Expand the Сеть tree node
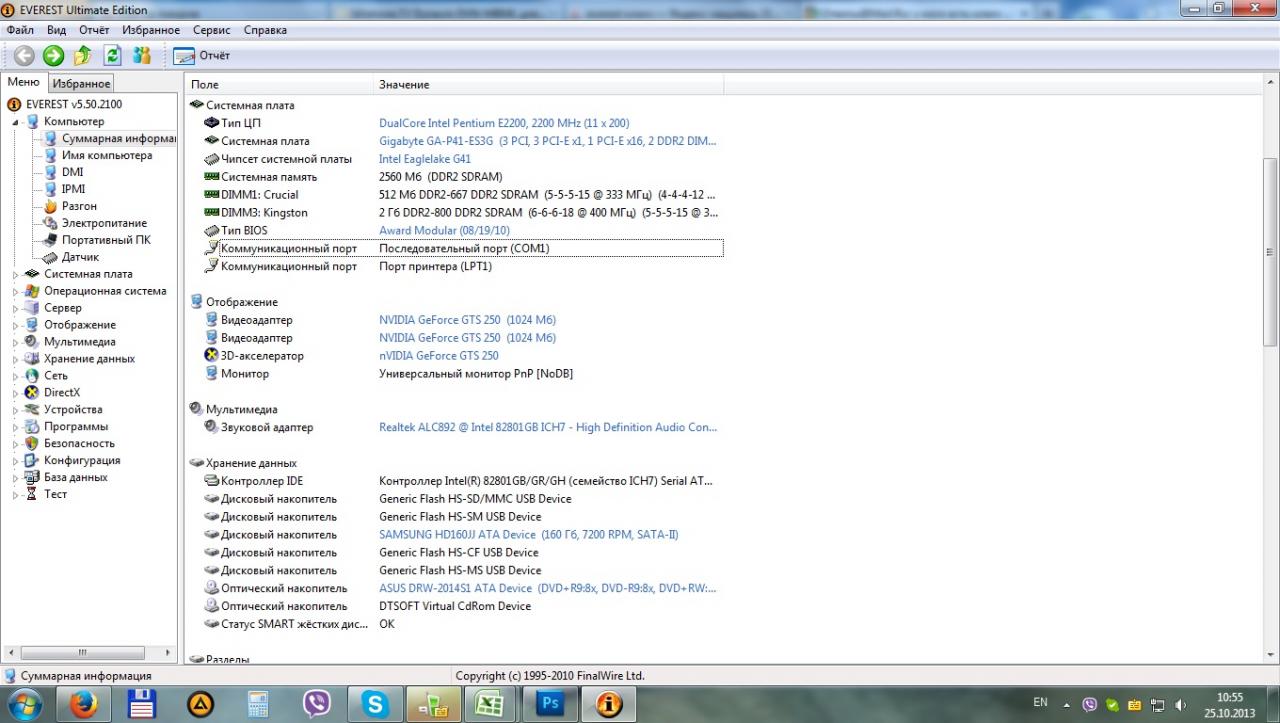The image size is (1280, 723). coord(16,376)
